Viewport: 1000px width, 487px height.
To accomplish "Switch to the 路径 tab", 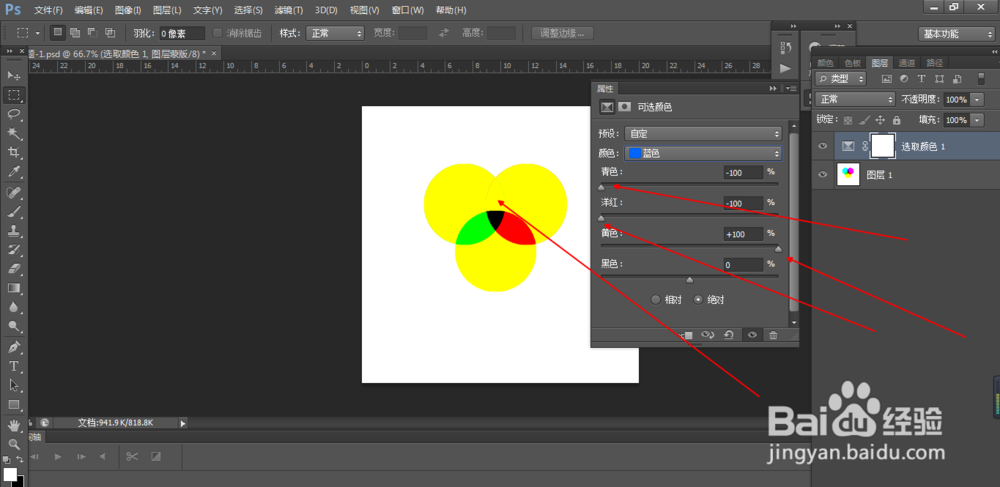I will tap(934, 62).
